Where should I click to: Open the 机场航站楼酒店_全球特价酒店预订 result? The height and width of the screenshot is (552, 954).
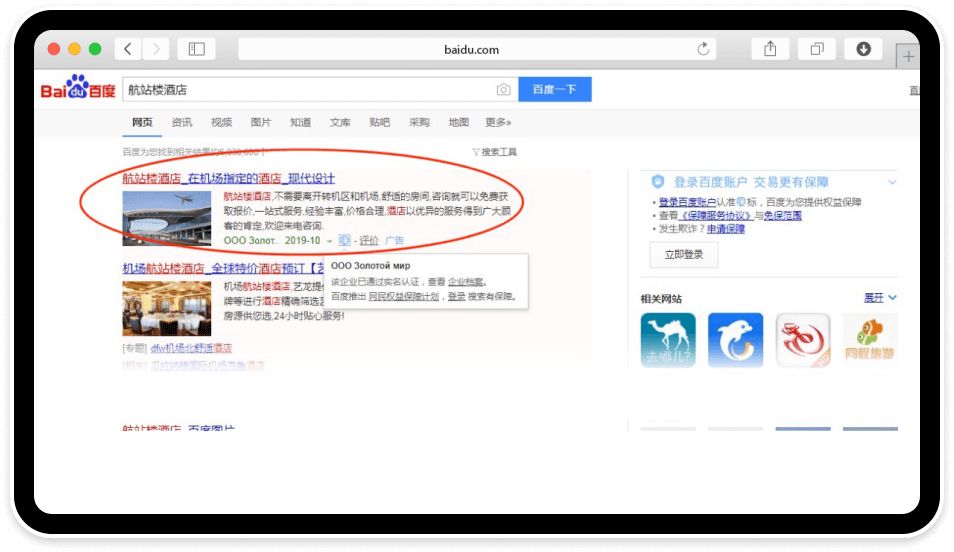click(223, 268)
